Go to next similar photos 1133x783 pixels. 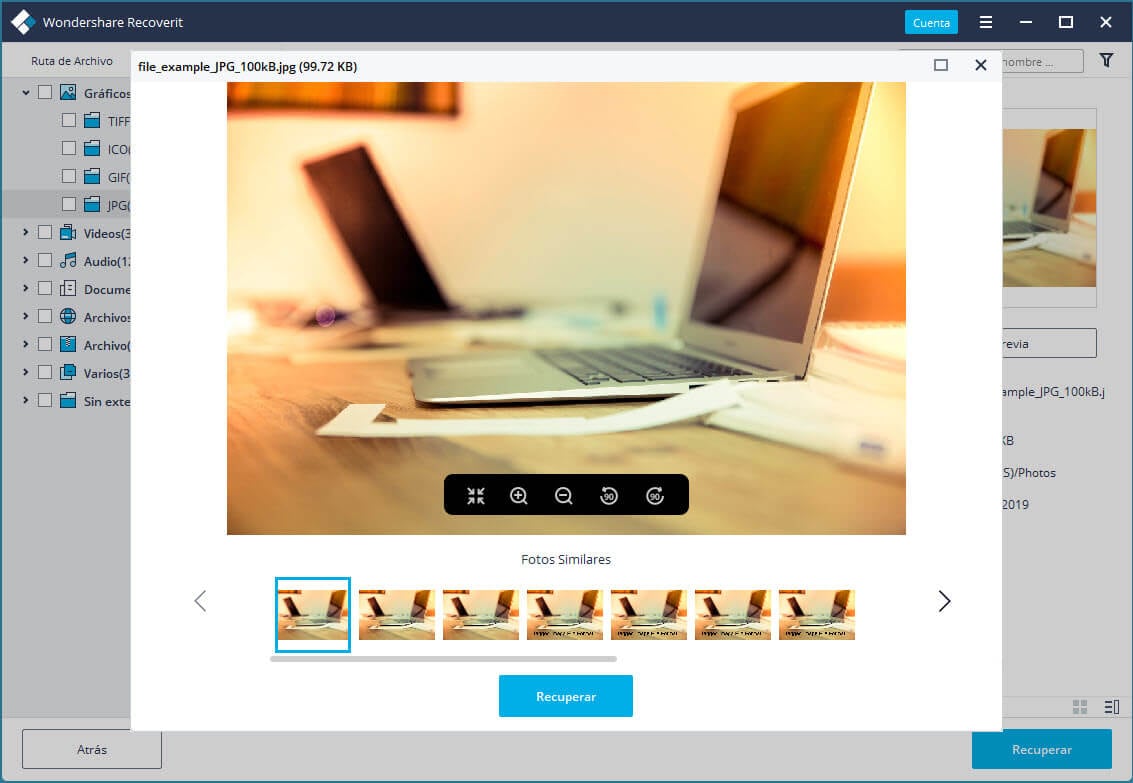944,601
